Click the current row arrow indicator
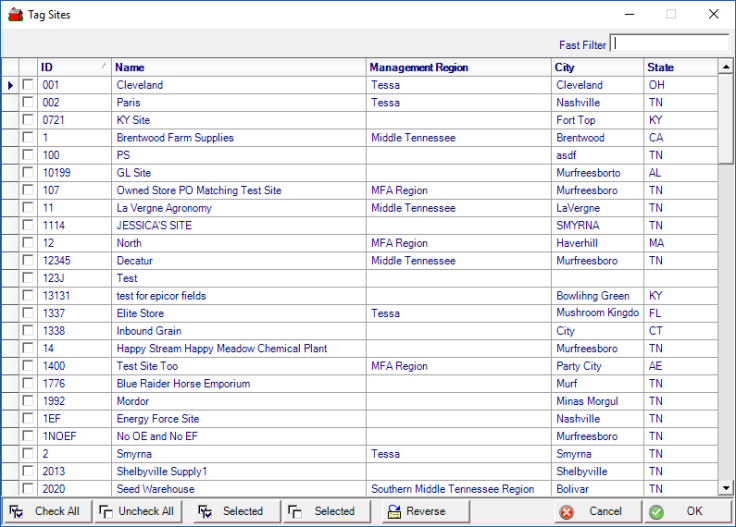This screenshot has height=527, width=736. 10,86
